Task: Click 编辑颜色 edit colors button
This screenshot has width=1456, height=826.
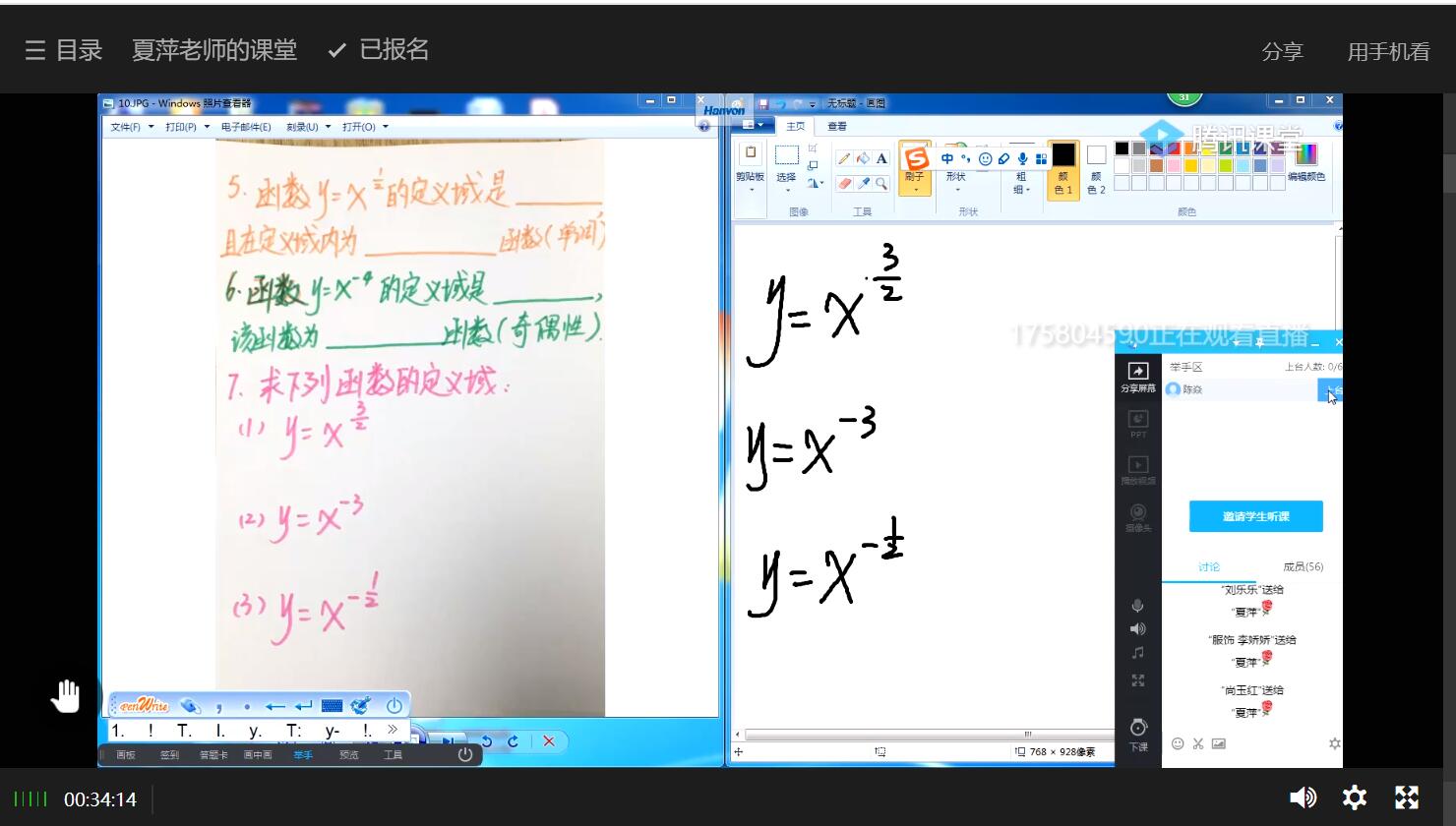Action: click(x=1305, y=163)
